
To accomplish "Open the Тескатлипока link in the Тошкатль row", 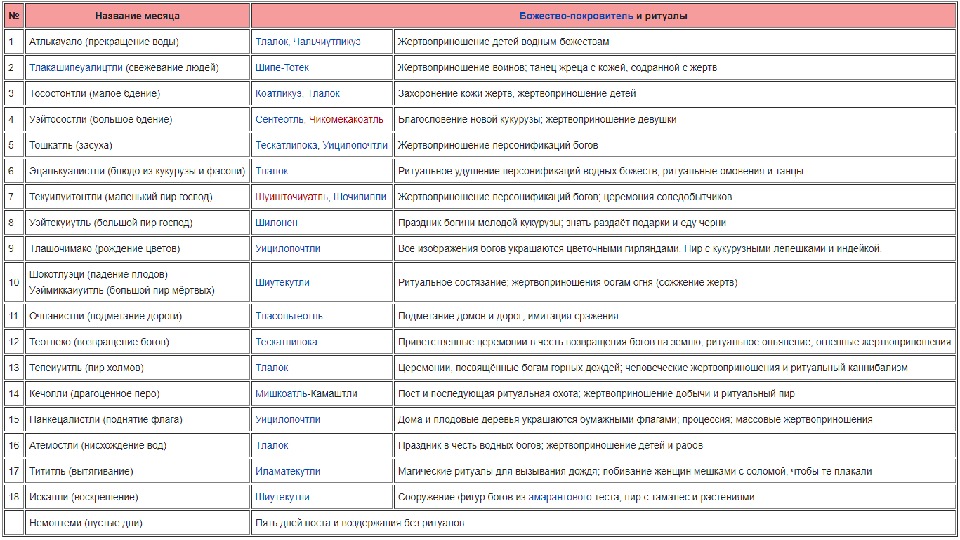I will 286,145.
